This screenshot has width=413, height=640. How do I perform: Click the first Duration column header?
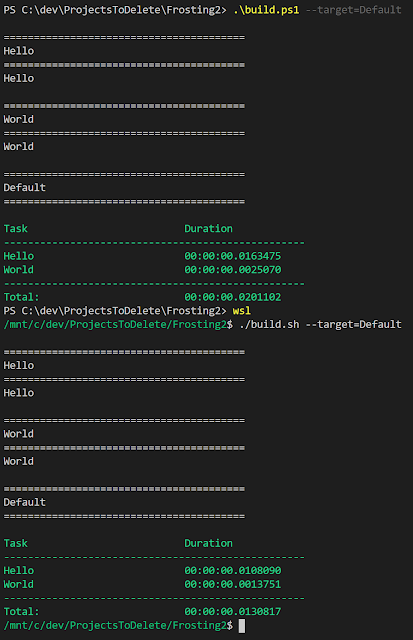(x=208, y=229)
